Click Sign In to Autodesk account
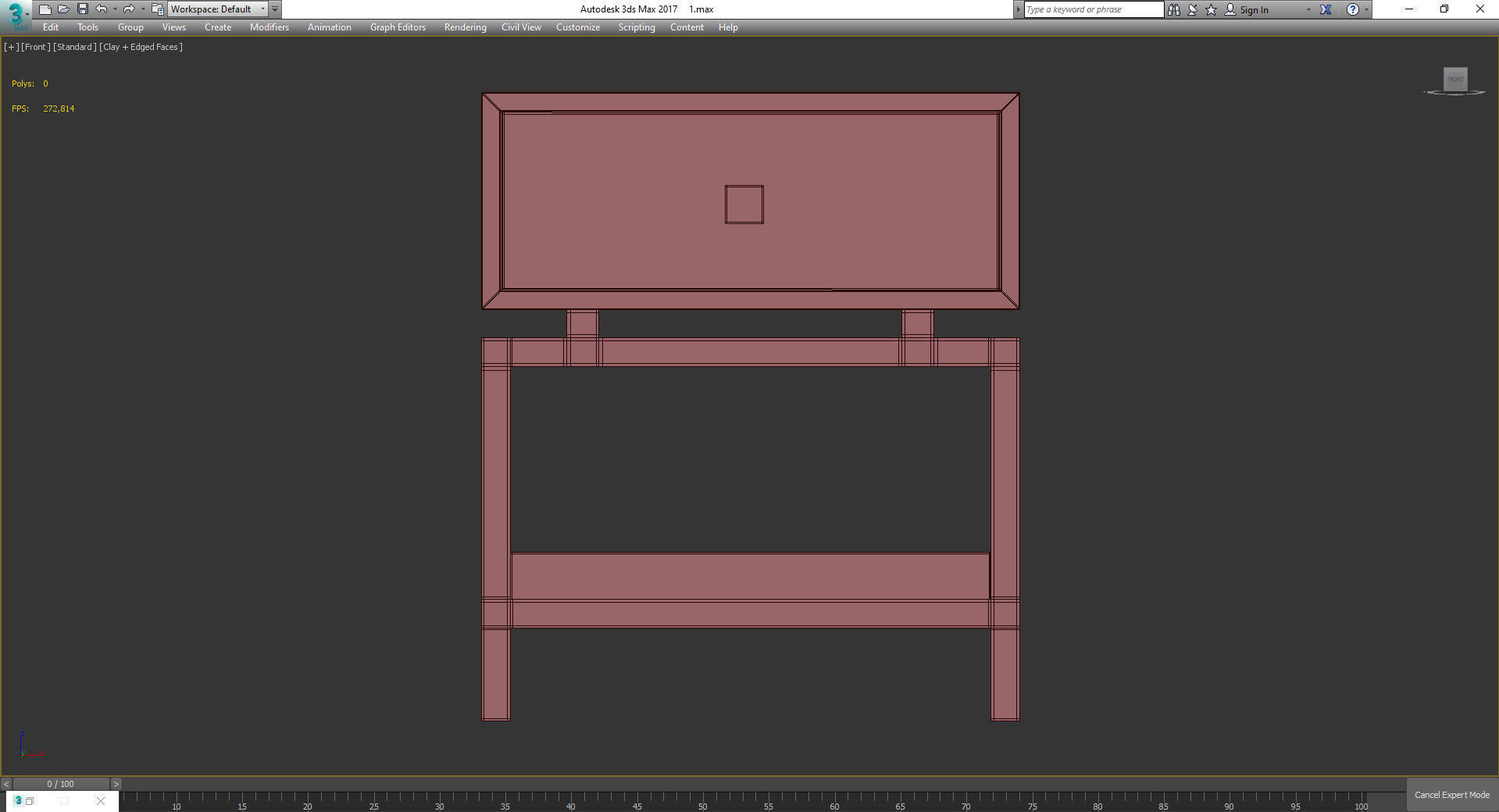The height and width of the screenshot is (812, 1499). point(1247,9)
